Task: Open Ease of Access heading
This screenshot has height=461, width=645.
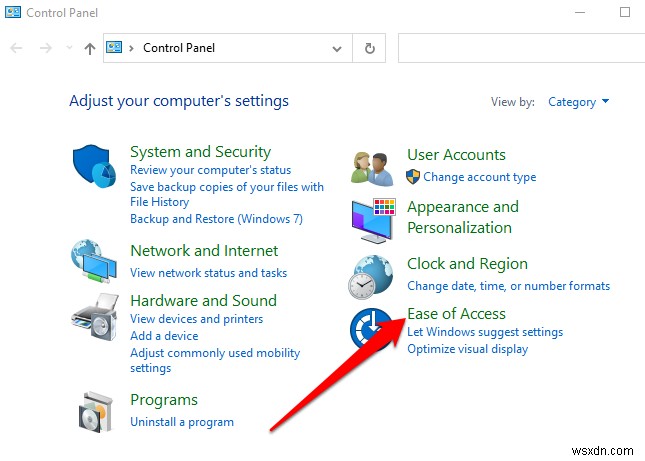Action: click(456, 314)
